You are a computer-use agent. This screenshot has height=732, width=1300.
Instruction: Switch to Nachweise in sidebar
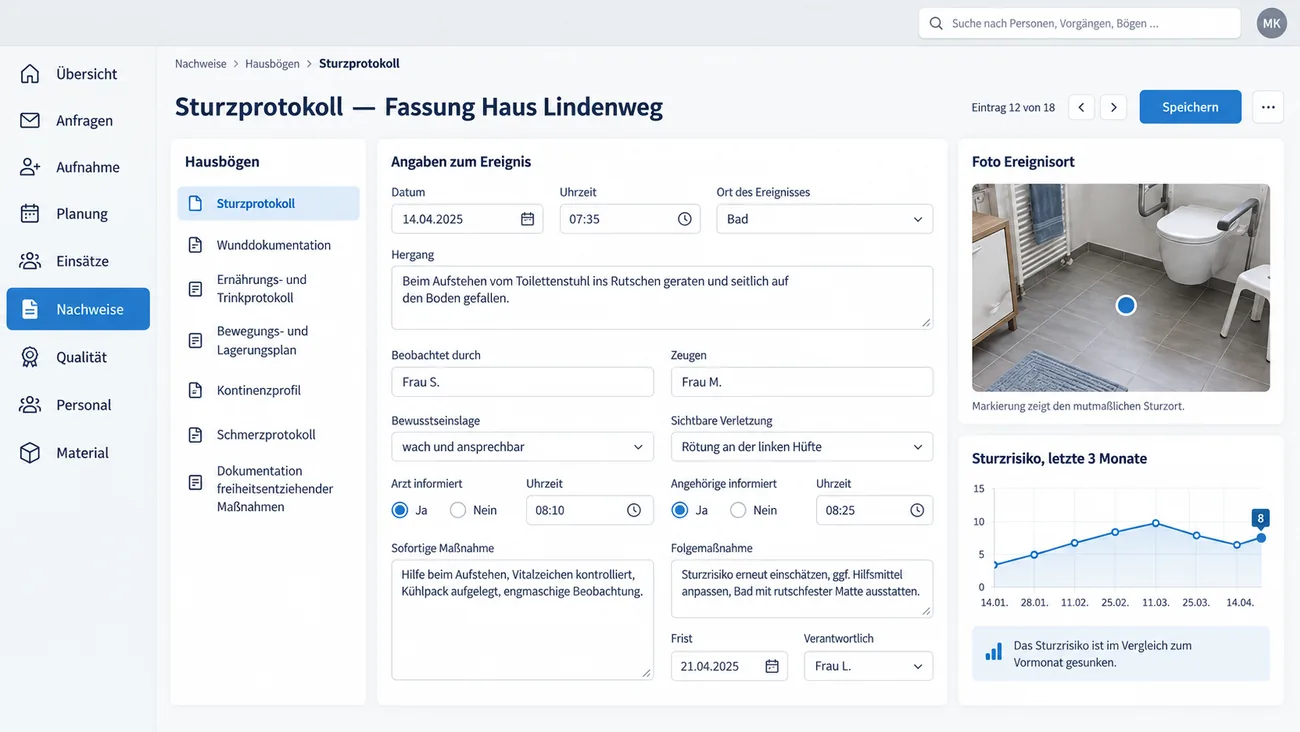(78, 309)
